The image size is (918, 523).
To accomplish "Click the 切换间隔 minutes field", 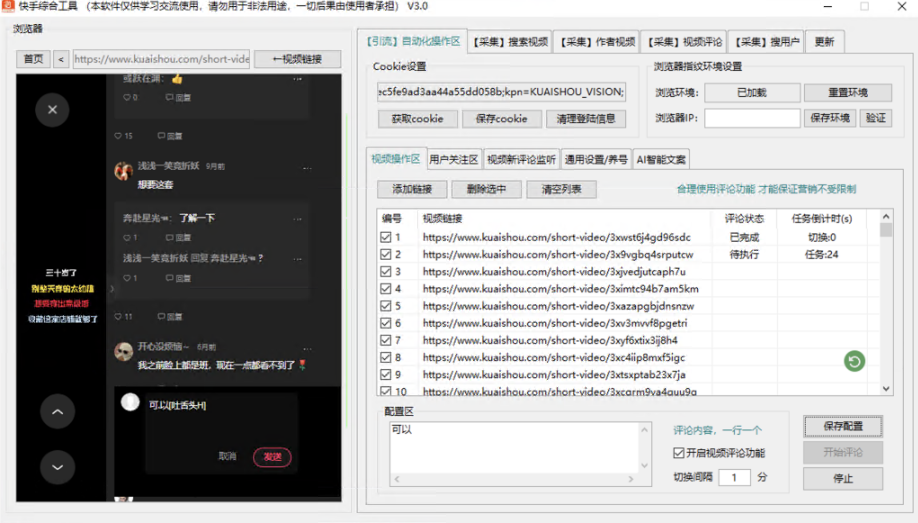I will click(734, 477).
